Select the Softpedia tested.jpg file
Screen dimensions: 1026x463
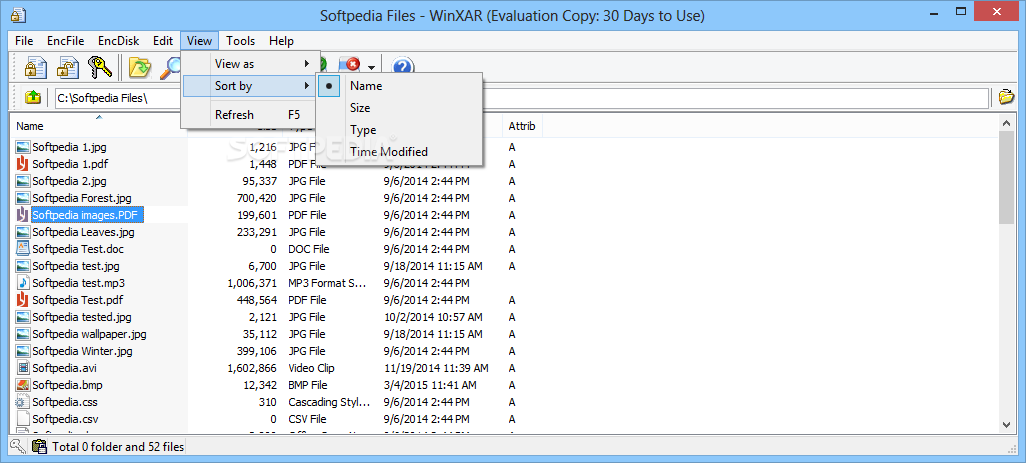(82, 317)
